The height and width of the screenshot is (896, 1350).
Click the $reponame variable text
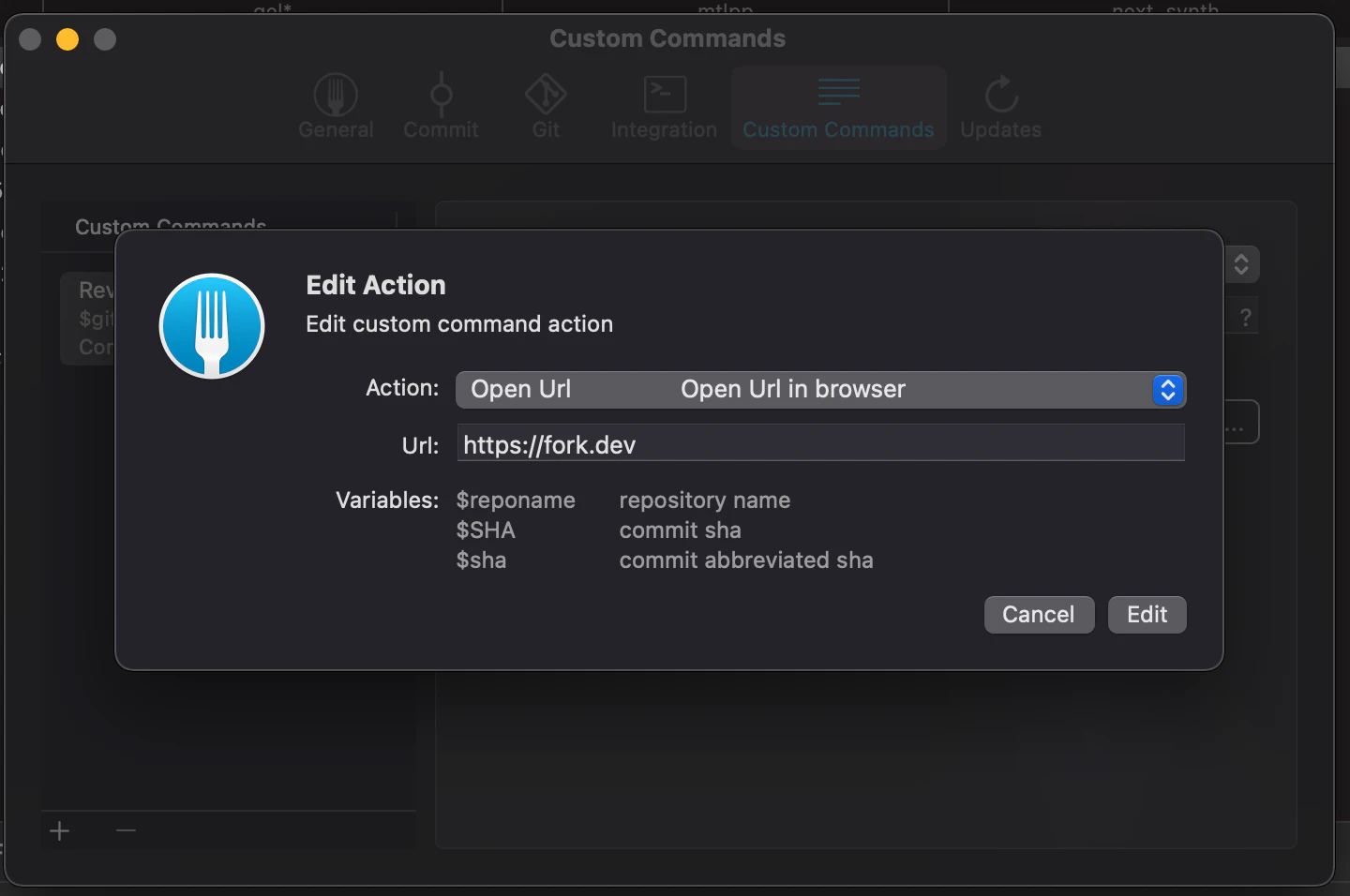coord(516,500)
